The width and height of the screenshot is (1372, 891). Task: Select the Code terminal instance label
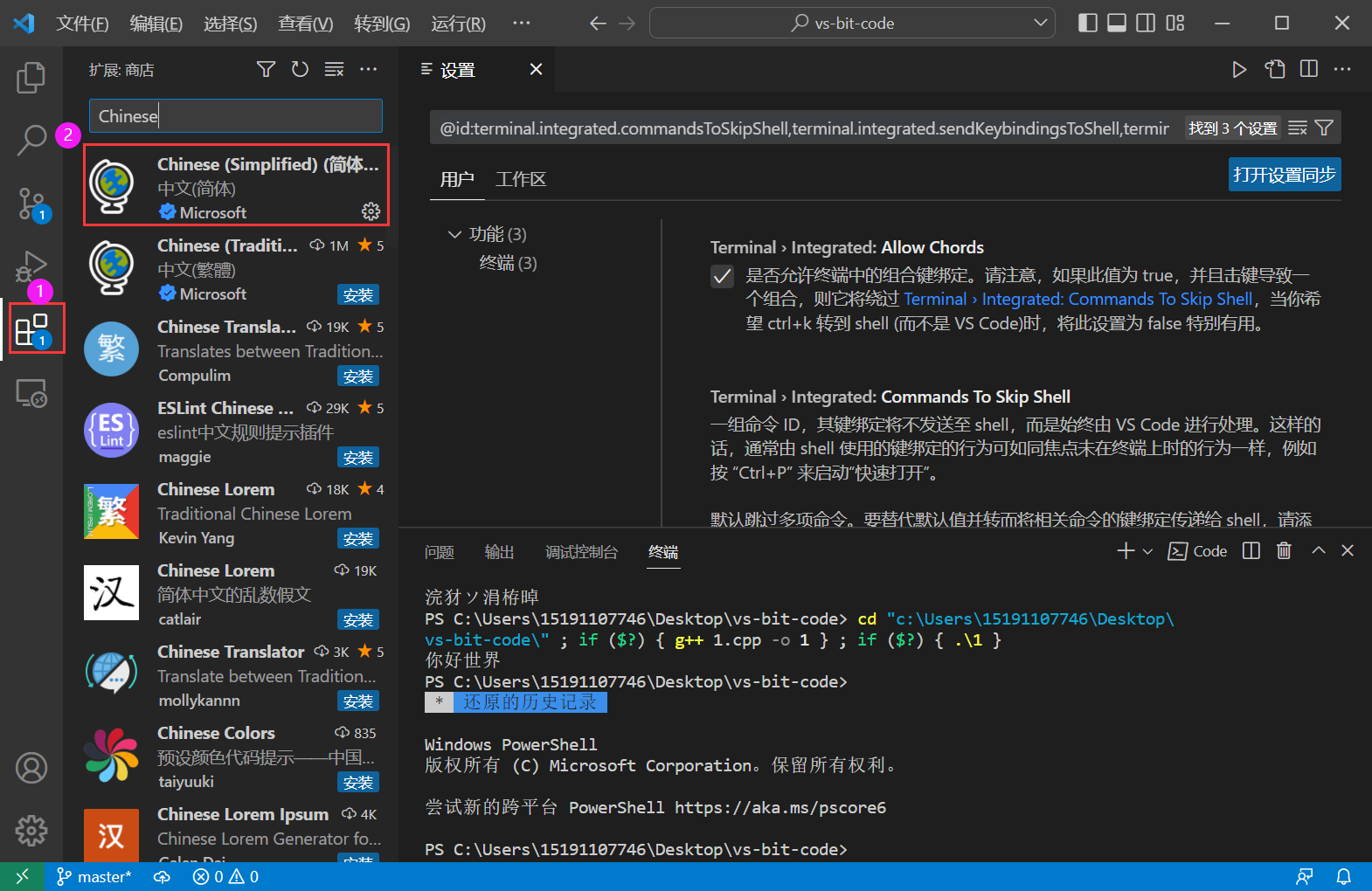click(1198, 551)
